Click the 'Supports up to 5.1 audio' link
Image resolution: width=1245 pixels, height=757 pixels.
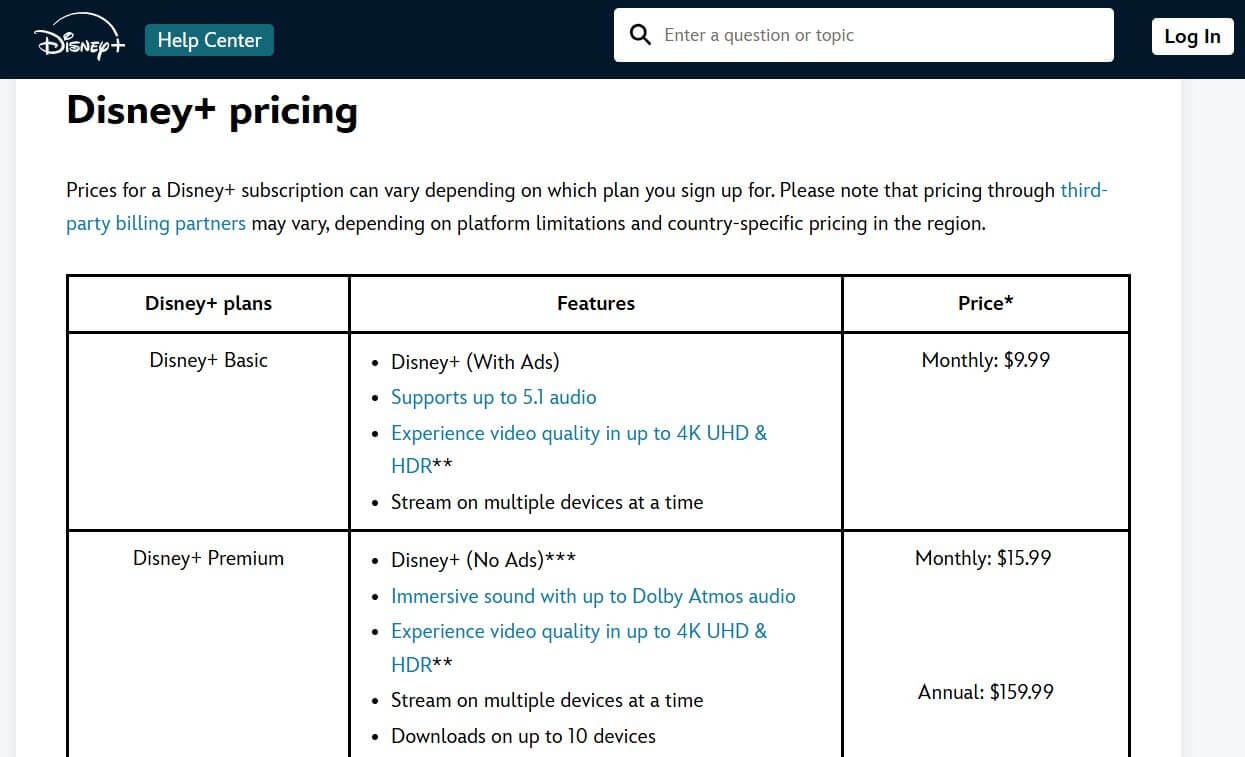click(493, 397)
